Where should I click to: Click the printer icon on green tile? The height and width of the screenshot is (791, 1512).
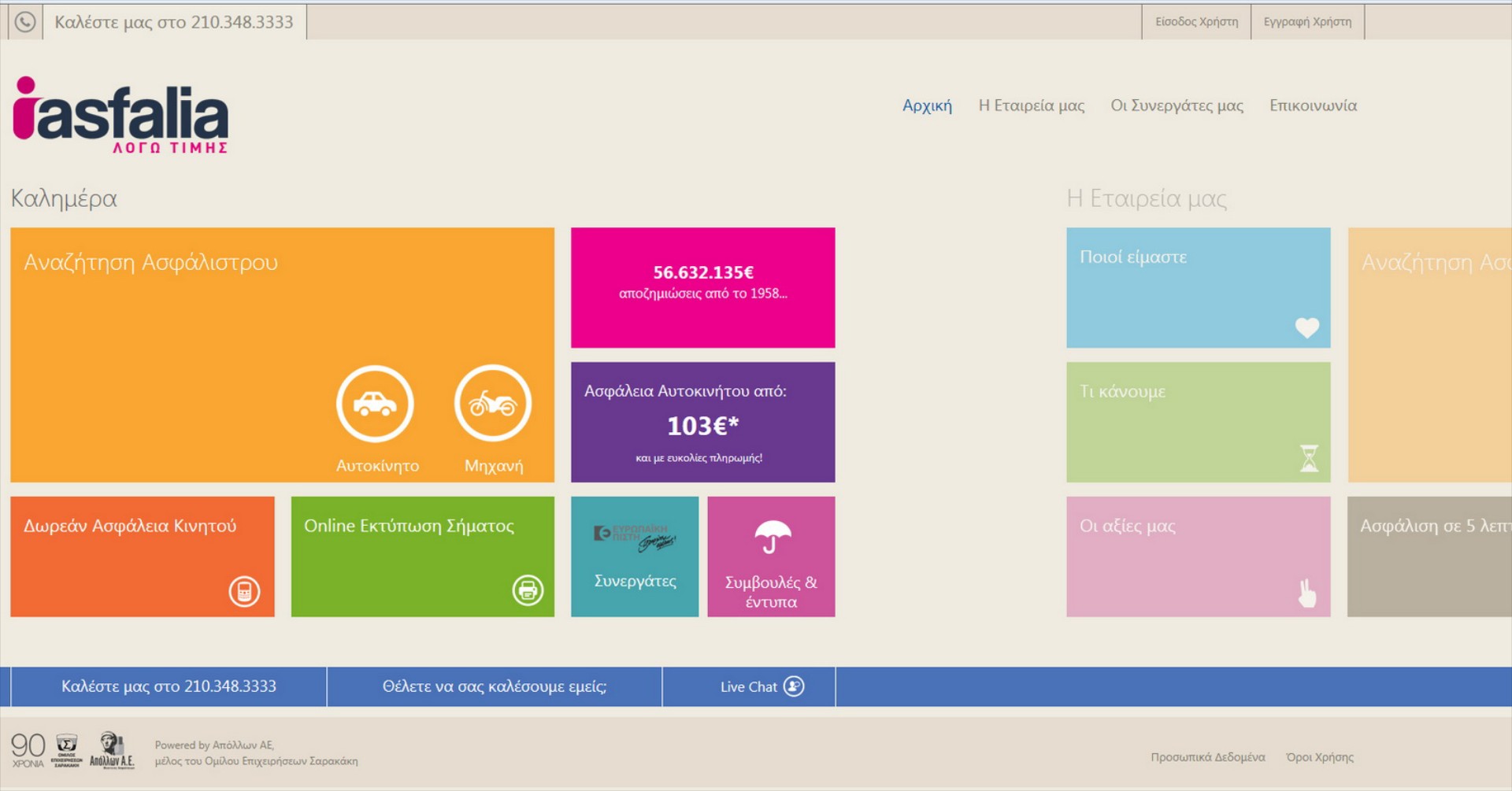click(528, 590)
